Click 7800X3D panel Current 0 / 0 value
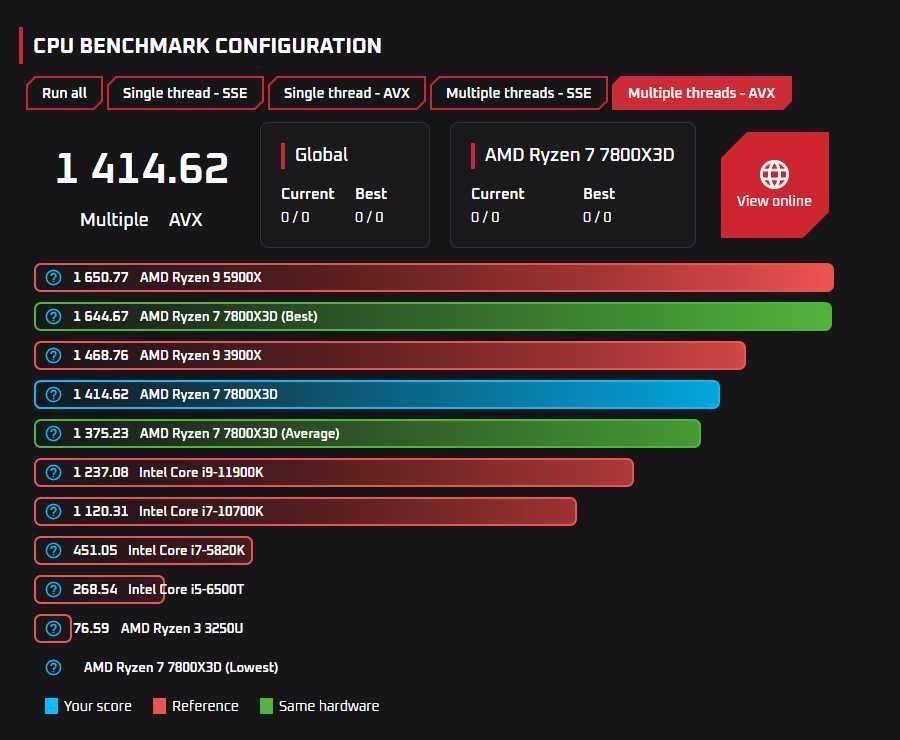 (x=485, y=217)
